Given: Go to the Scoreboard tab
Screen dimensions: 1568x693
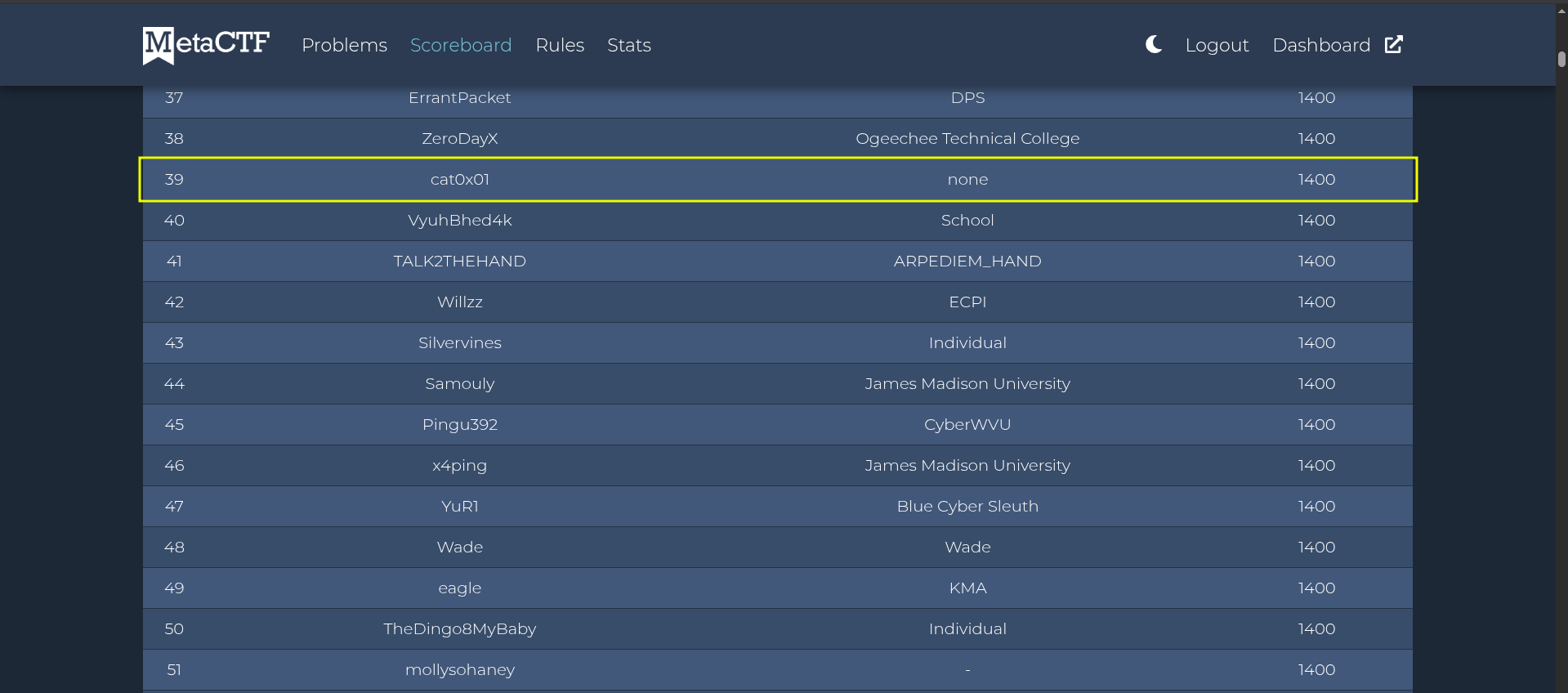Looking at the screenshot, I should click(461, 45).
